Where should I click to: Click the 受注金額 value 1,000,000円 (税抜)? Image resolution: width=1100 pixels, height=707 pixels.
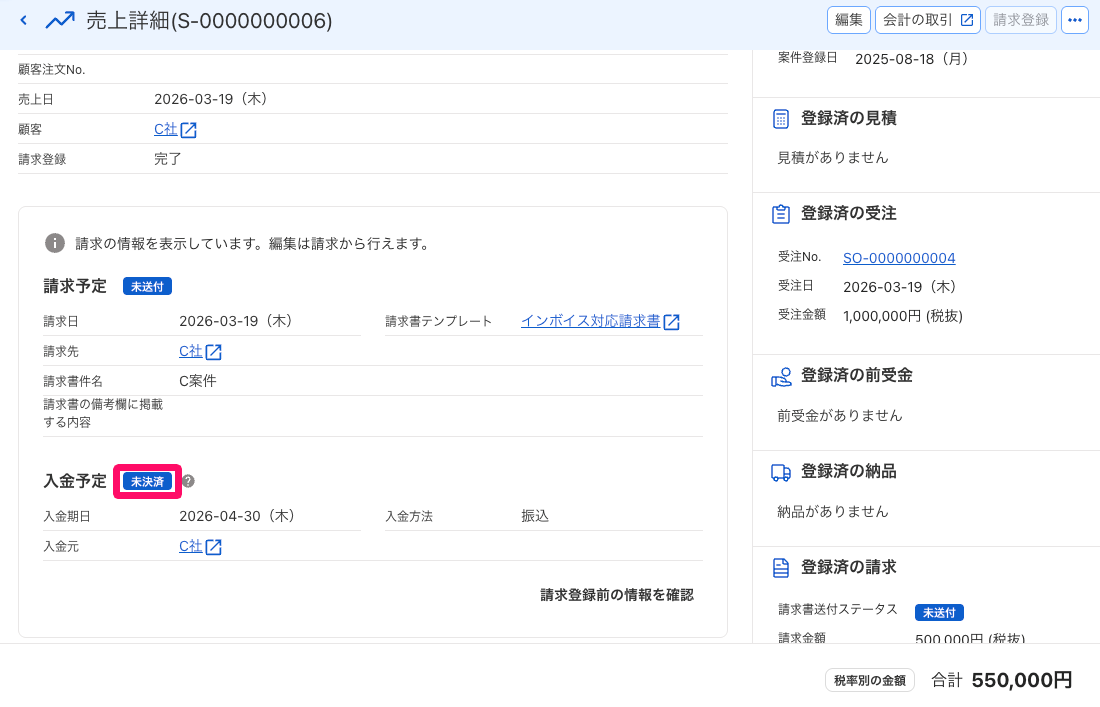(x=903, y=316)
